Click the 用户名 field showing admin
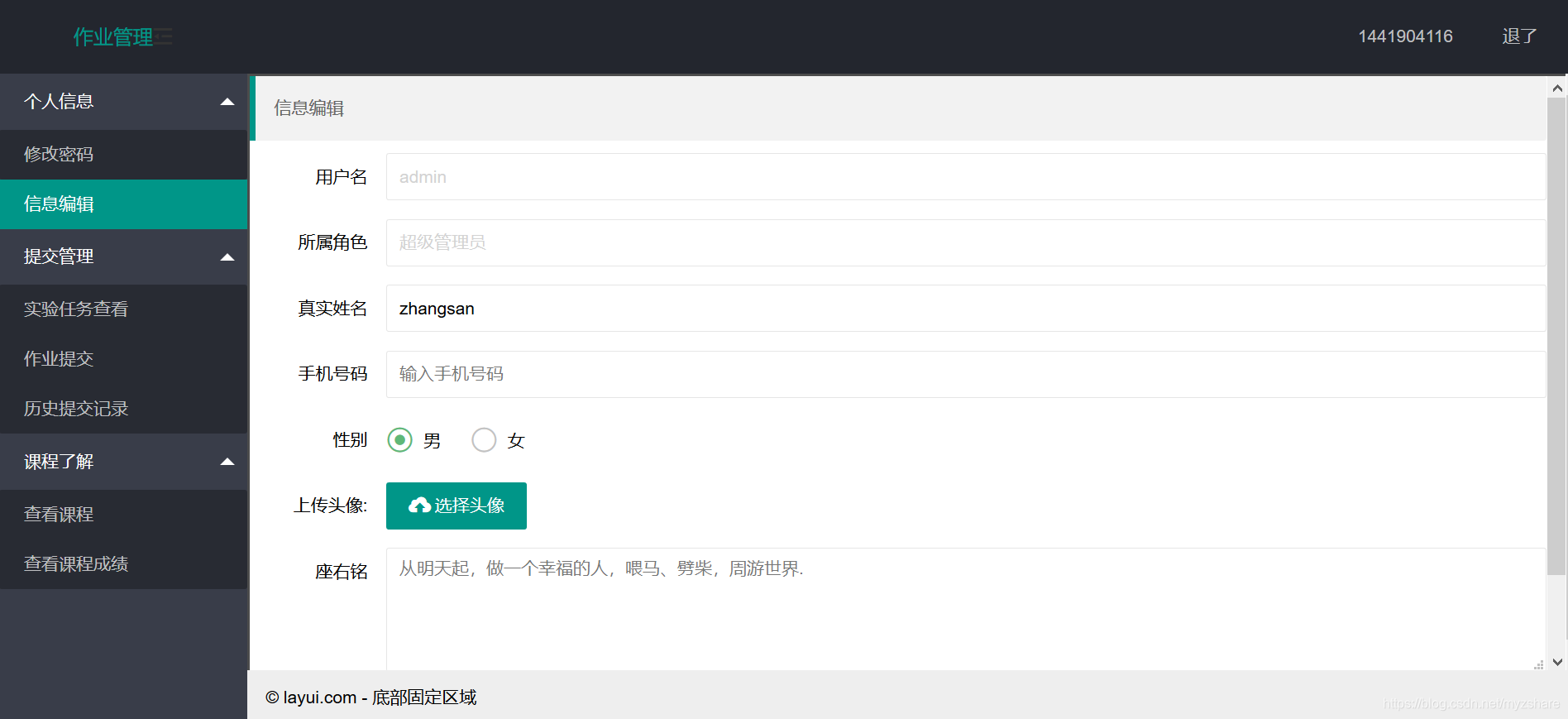The height and width of the screenshot is (719, 1568). click(965, 177)
